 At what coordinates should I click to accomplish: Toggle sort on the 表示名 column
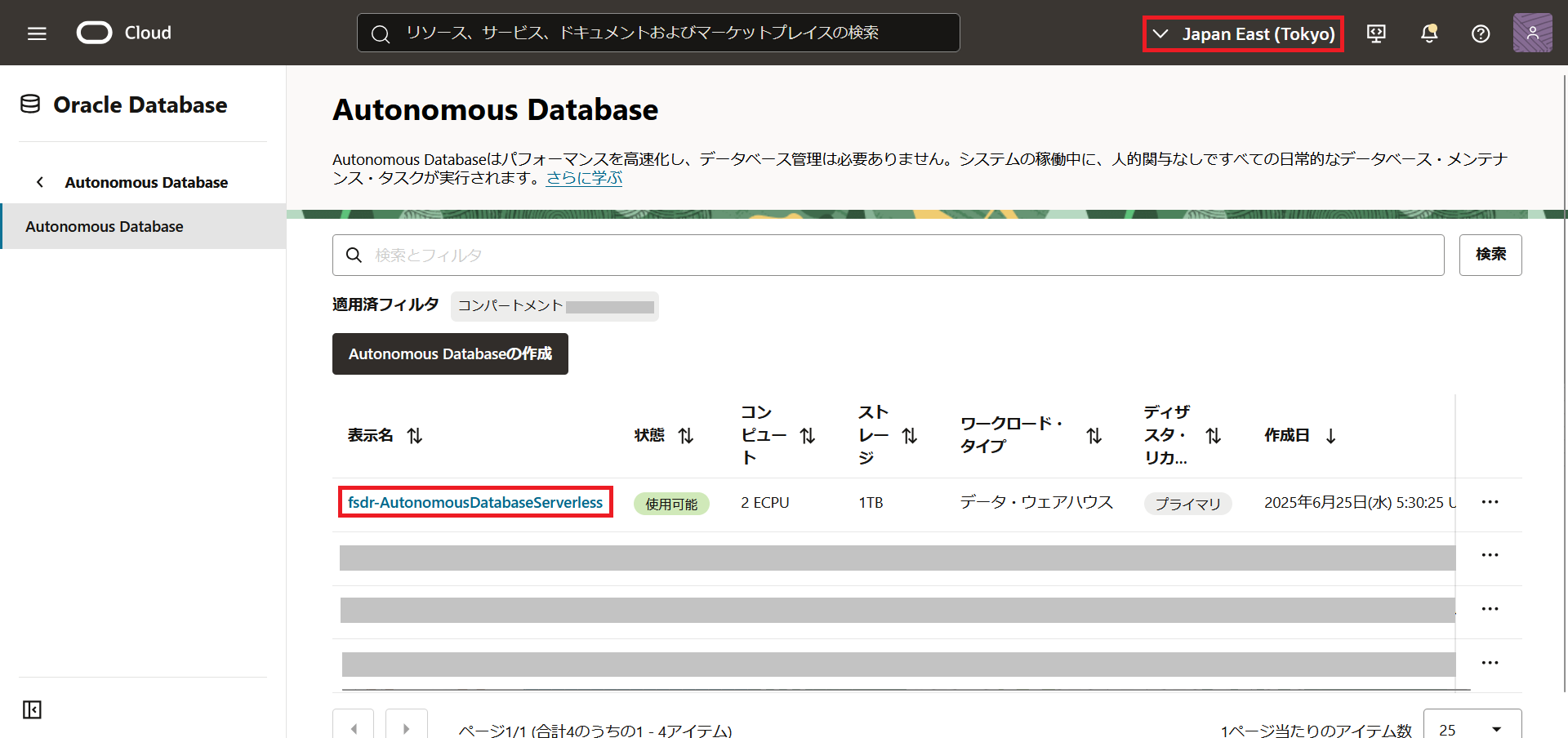[x=415, y=435]
